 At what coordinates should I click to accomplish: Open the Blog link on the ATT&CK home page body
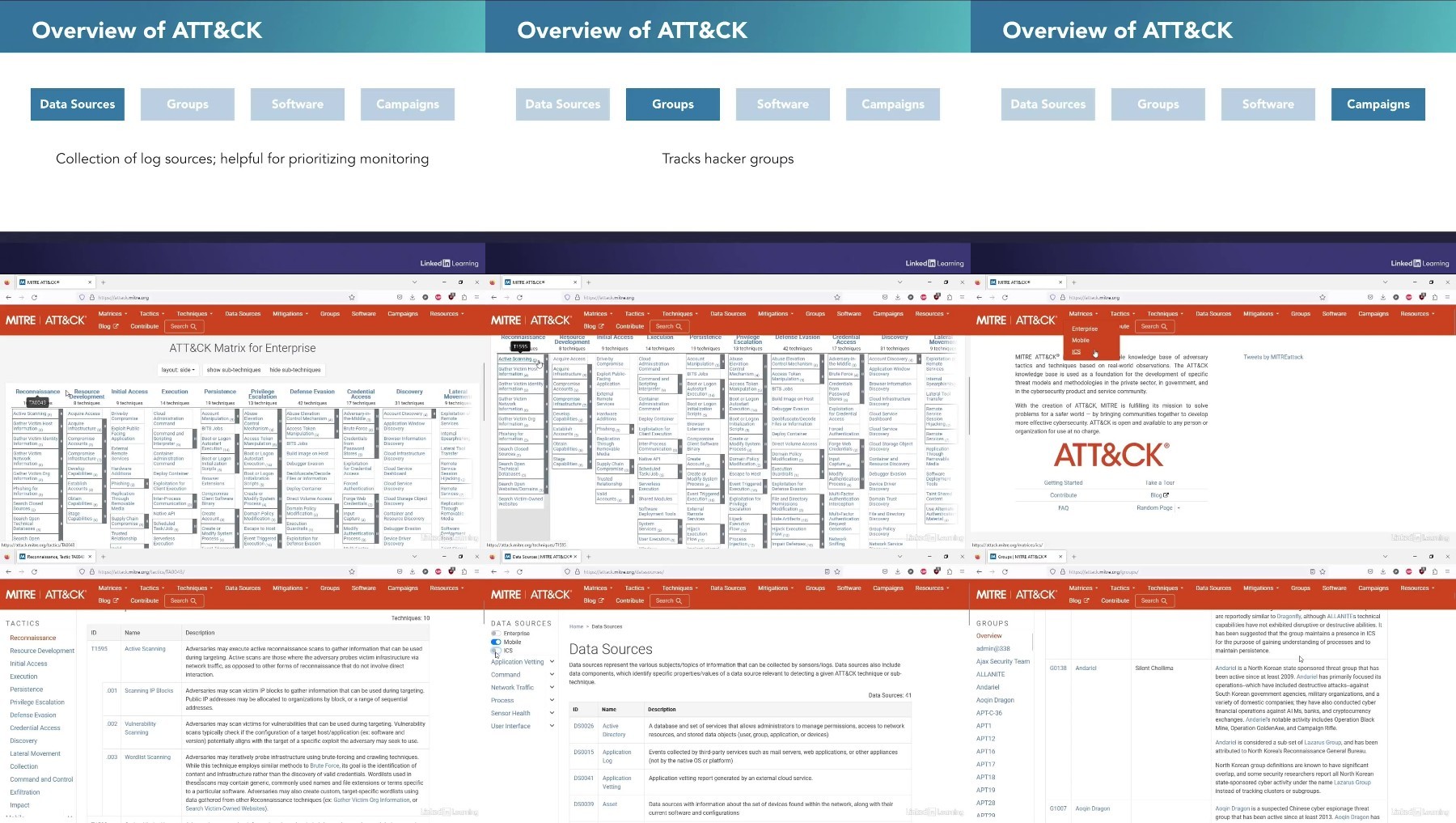tap(1159, 495)
